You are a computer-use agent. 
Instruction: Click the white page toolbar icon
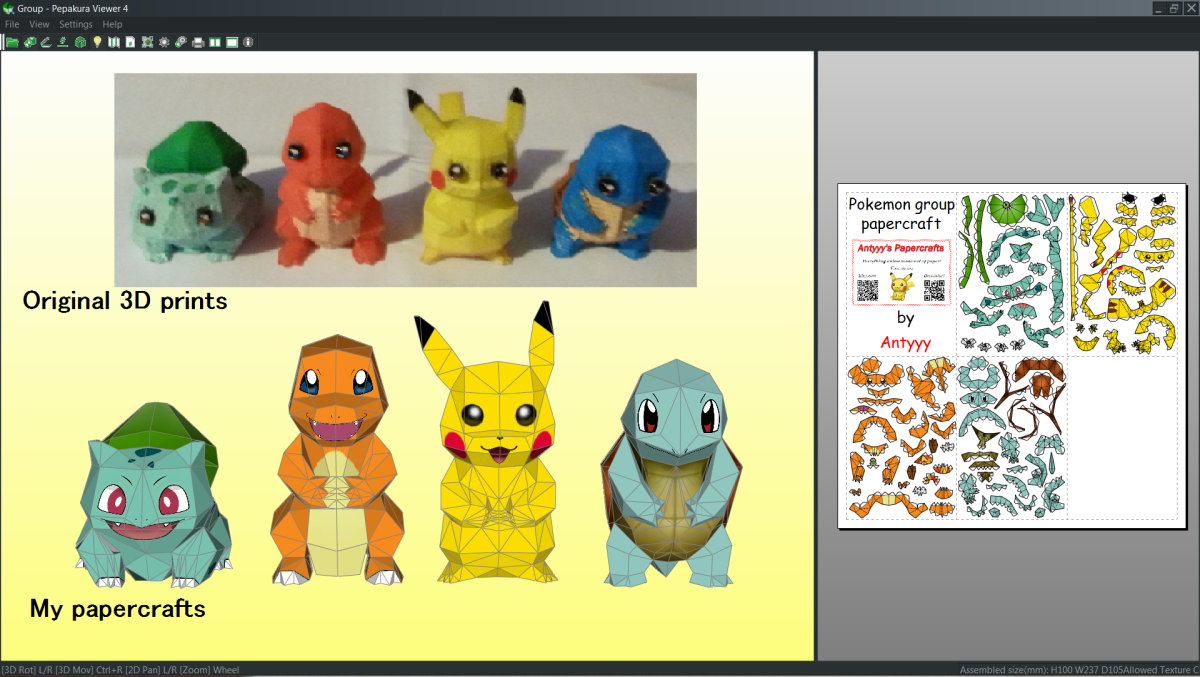(130, 42)
